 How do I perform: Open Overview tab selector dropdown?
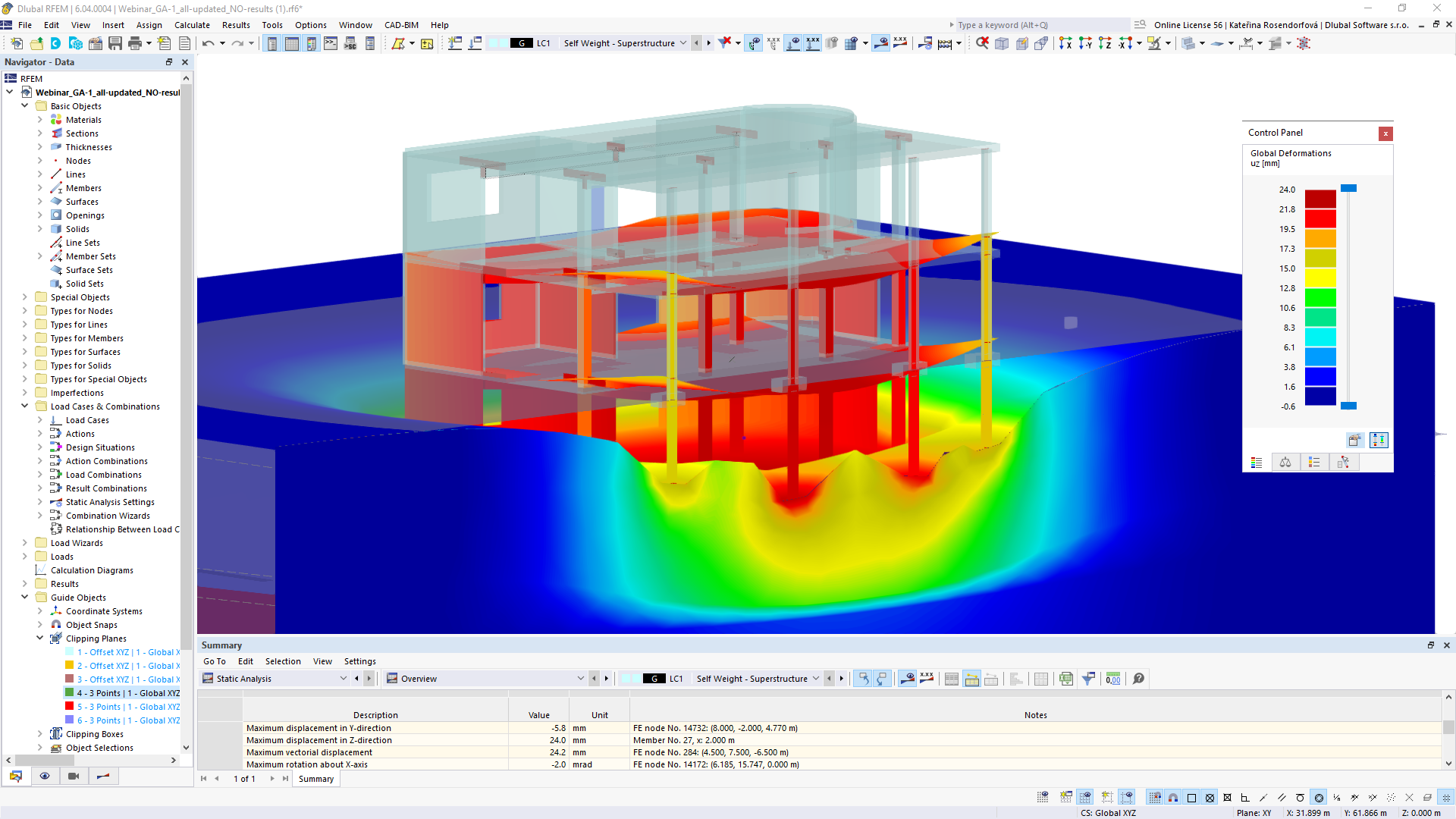click(579, 678)
